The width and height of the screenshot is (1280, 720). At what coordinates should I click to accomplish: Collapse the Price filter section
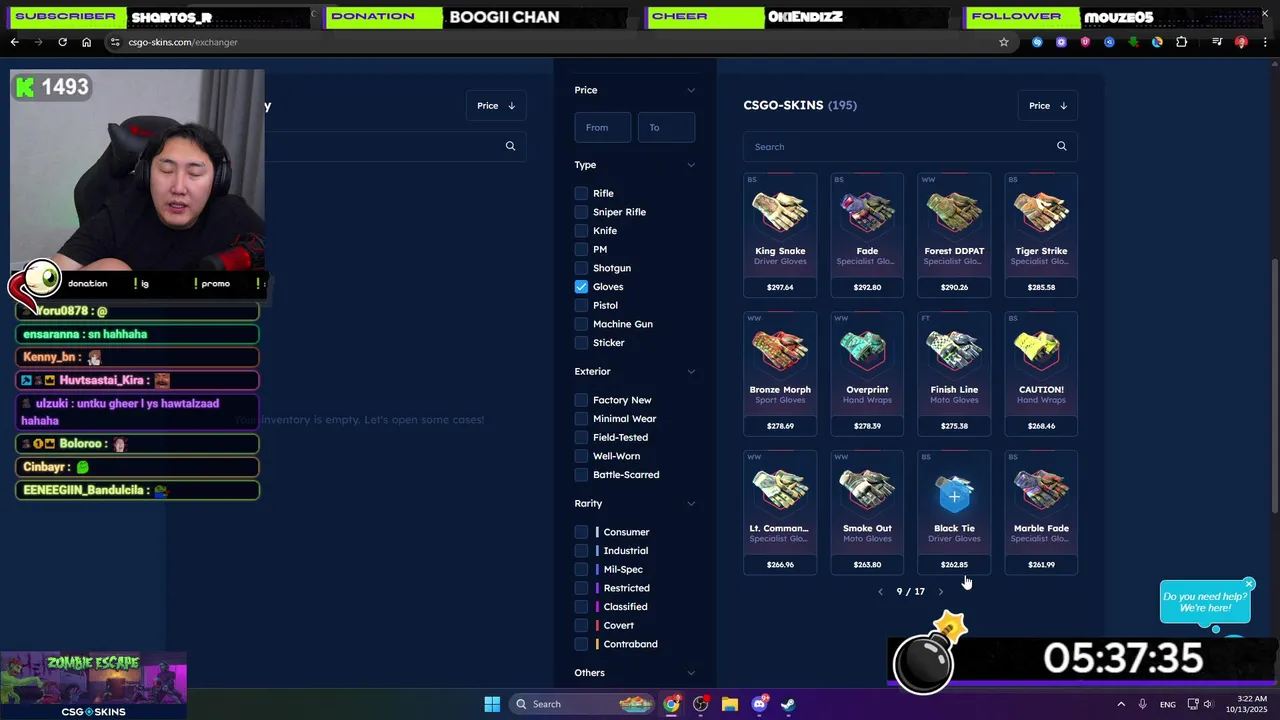tap(690, 90)
